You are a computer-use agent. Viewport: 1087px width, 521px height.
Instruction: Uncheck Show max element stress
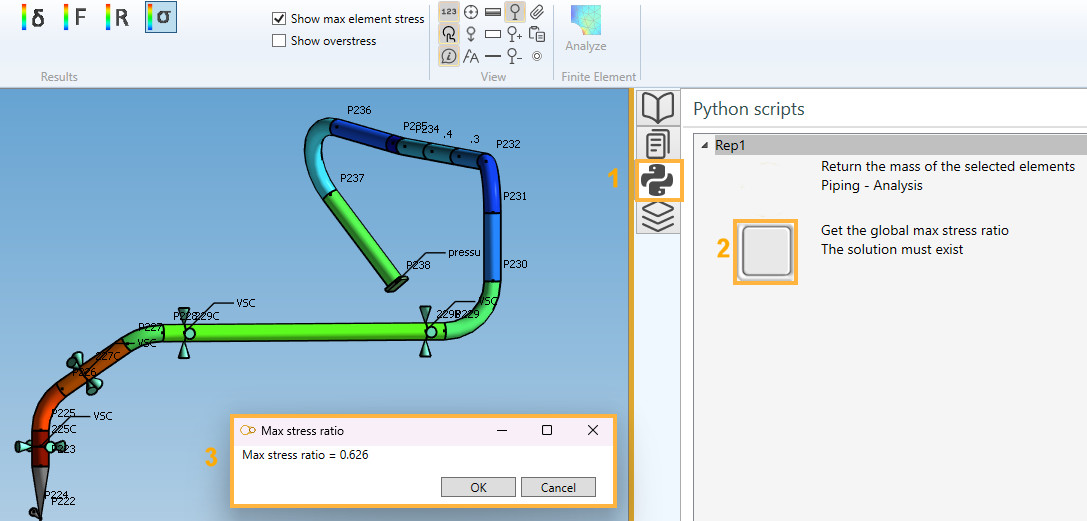280,19
